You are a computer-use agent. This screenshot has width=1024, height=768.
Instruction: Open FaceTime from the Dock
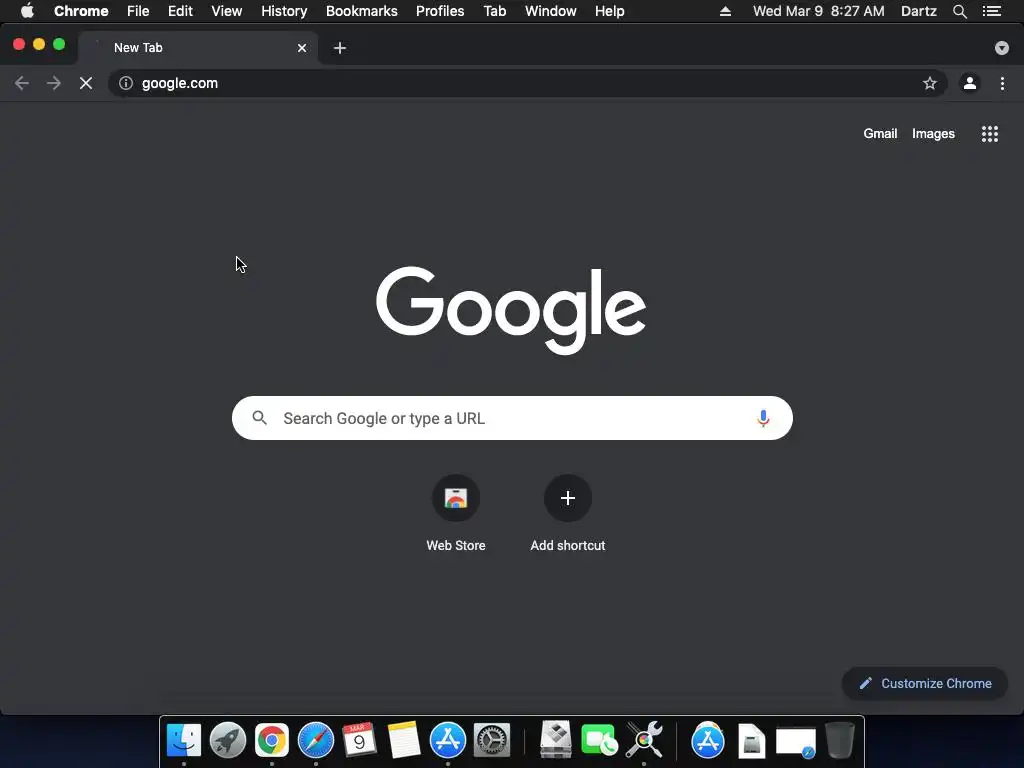(x=599, y=741)
